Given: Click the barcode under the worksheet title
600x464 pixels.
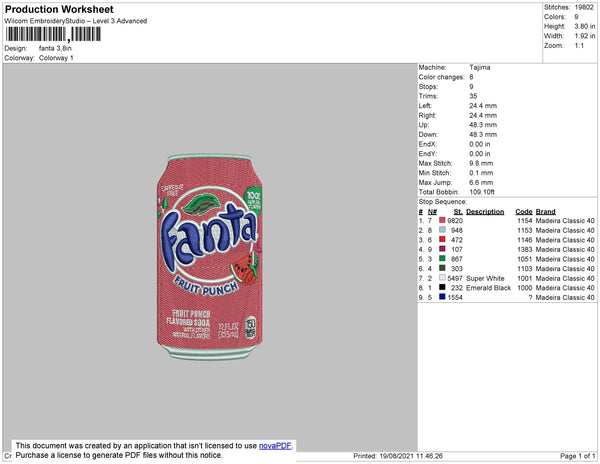Looking at the screenshot, I should (53, 34).
